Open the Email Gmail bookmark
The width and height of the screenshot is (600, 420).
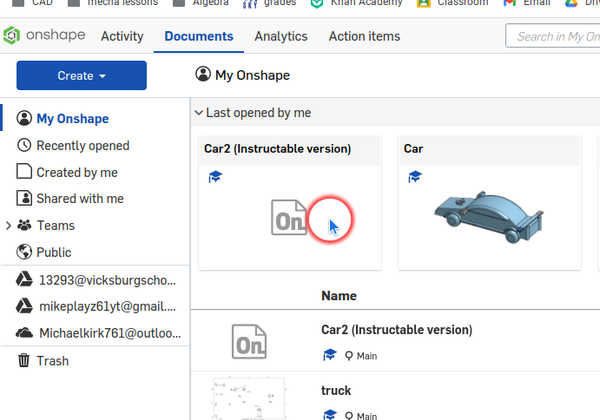[527, 3]
